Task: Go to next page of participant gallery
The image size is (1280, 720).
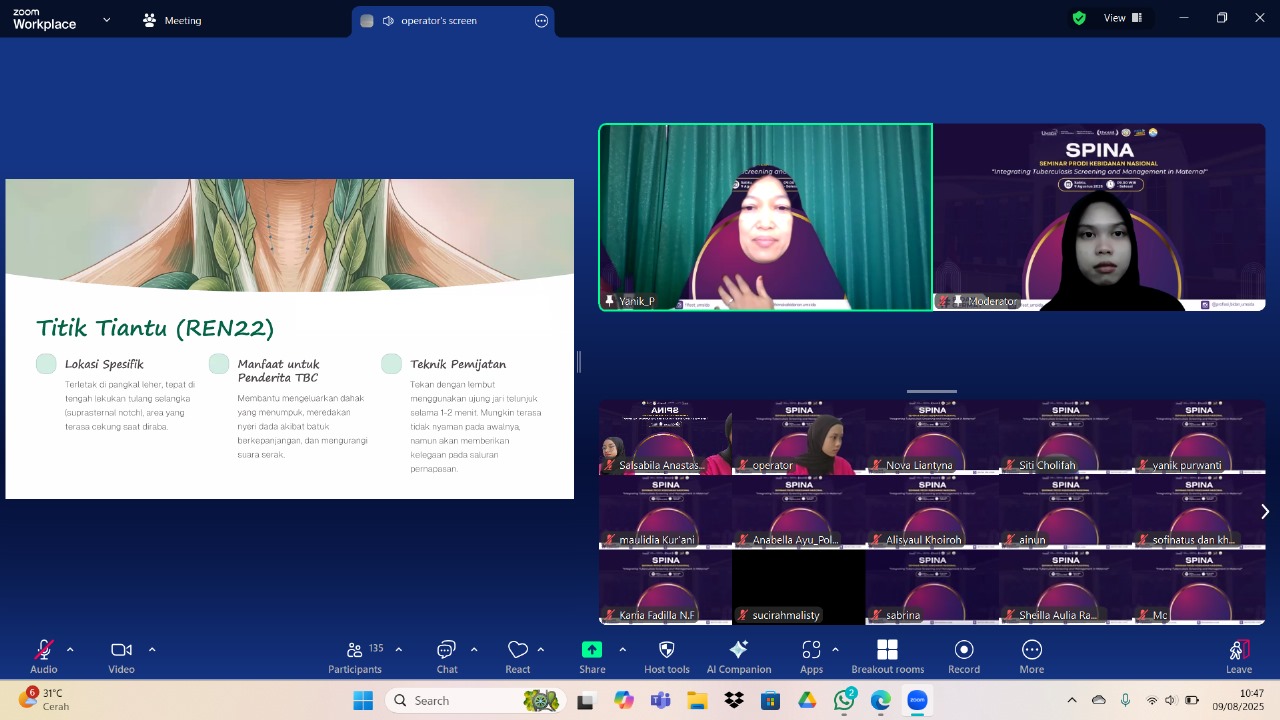Action: click(x=1265, y=511)
